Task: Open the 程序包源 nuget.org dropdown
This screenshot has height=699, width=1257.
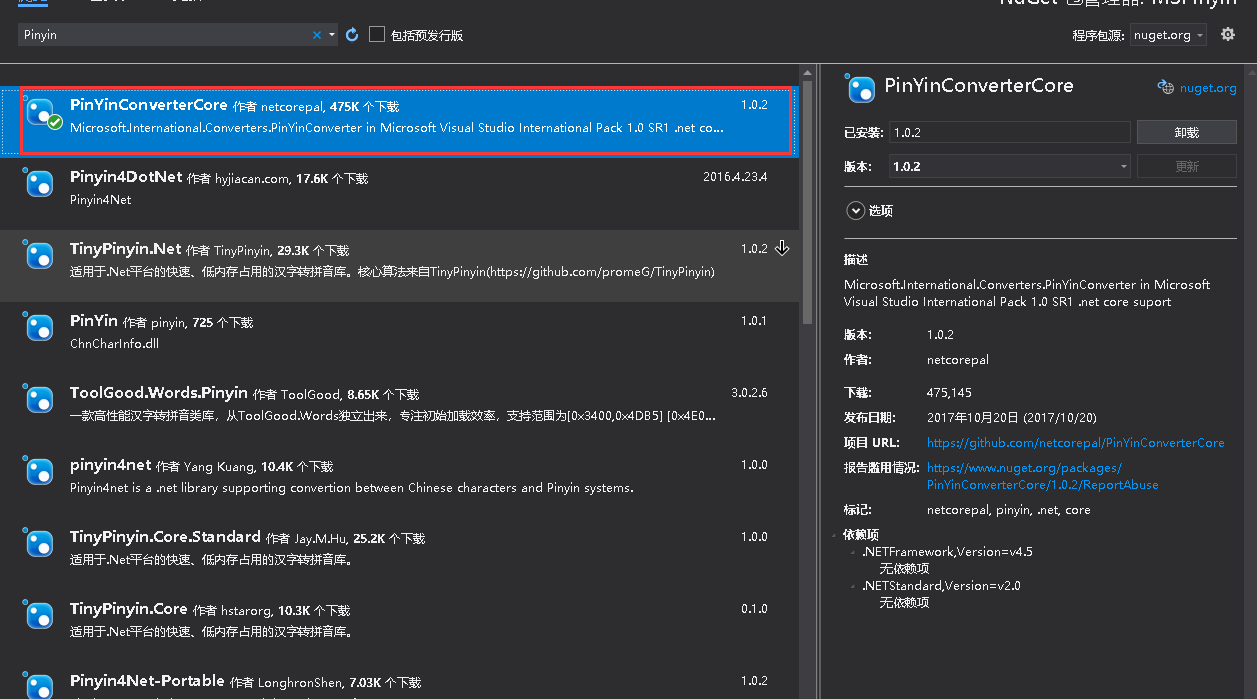Action: click(x=1168, y=35)
